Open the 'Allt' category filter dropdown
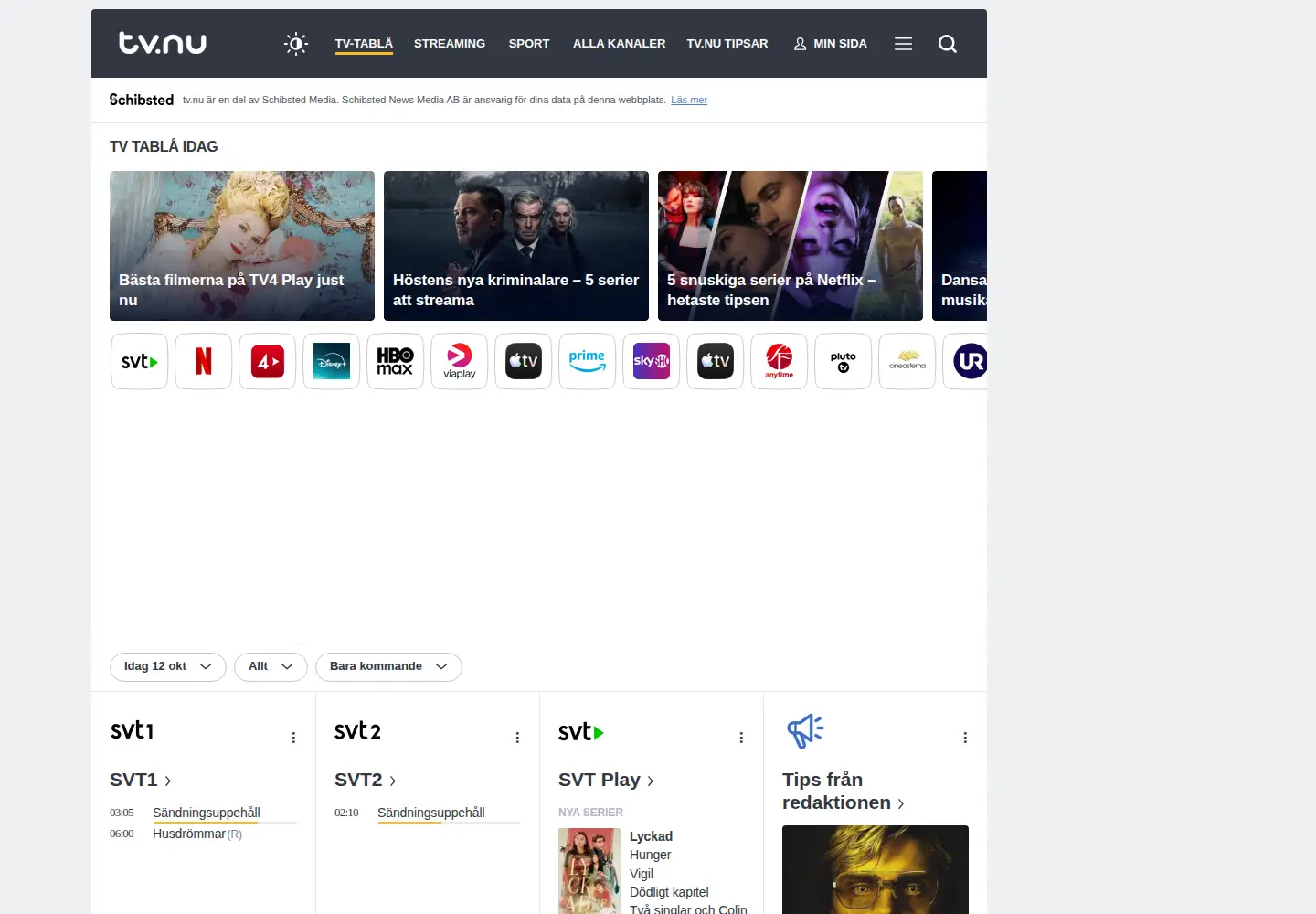 pyautogui.click(x=271, y=667)
